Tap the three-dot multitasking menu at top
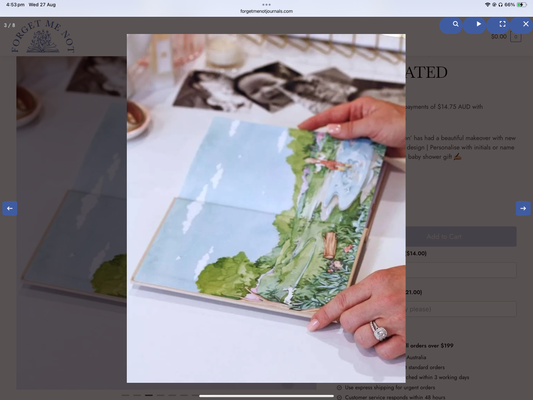Image resolution: width=533 pixels, height=400 pixels. (266, 5)
